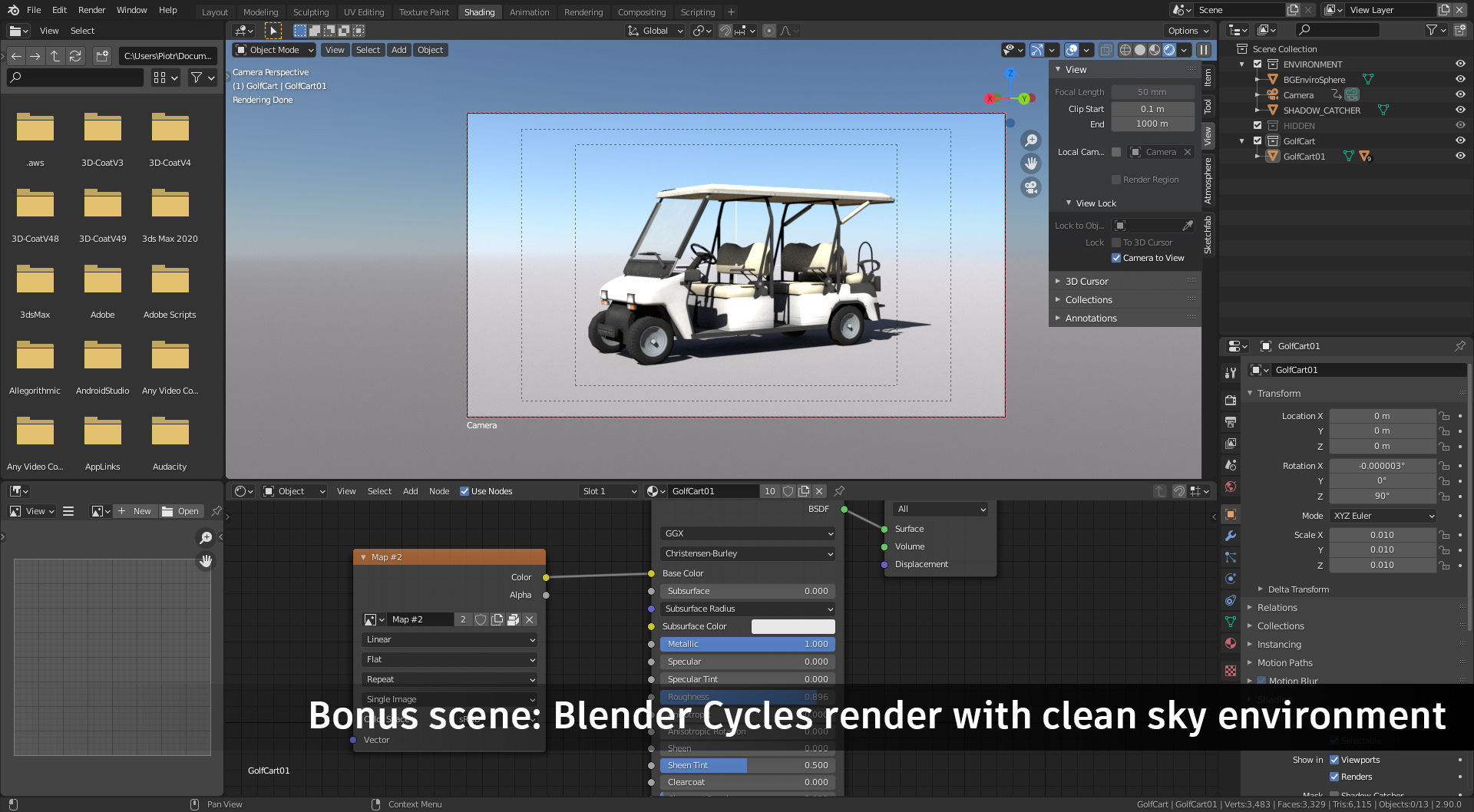Open the Texture properties checker icon
This screenshot has width=1474, height=812.
(x=1231, y=670)
